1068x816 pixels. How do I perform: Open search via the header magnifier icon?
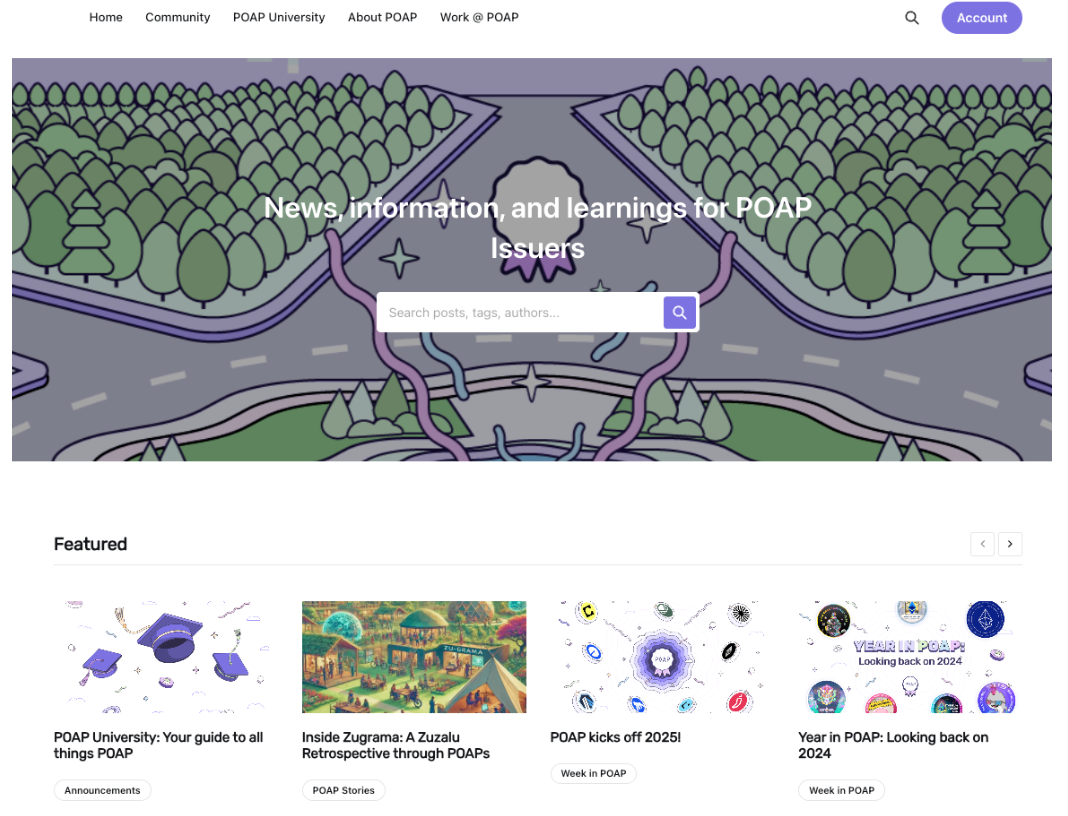(911, 18)
